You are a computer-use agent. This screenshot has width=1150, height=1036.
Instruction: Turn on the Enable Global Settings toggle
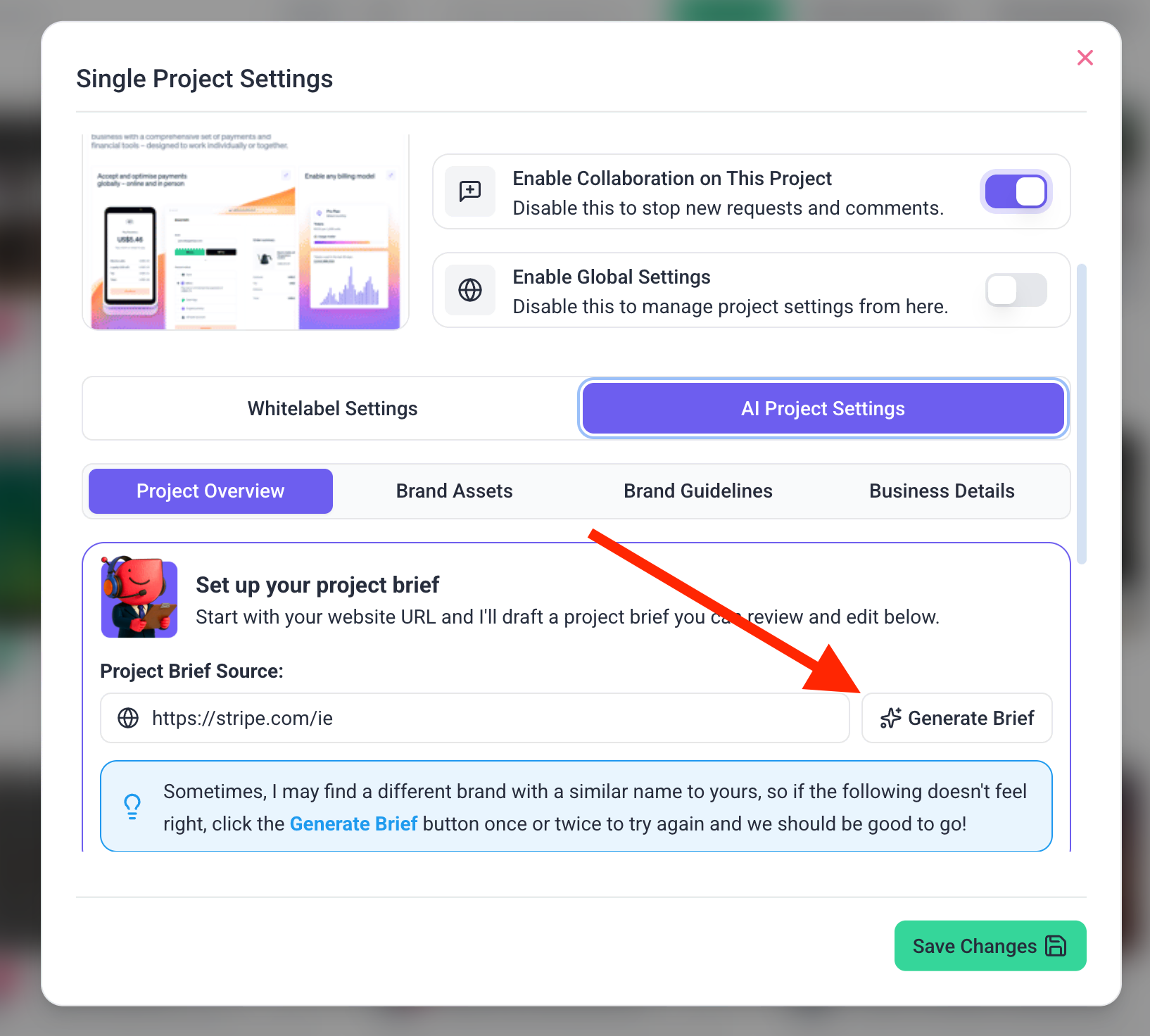[1016, 290]
